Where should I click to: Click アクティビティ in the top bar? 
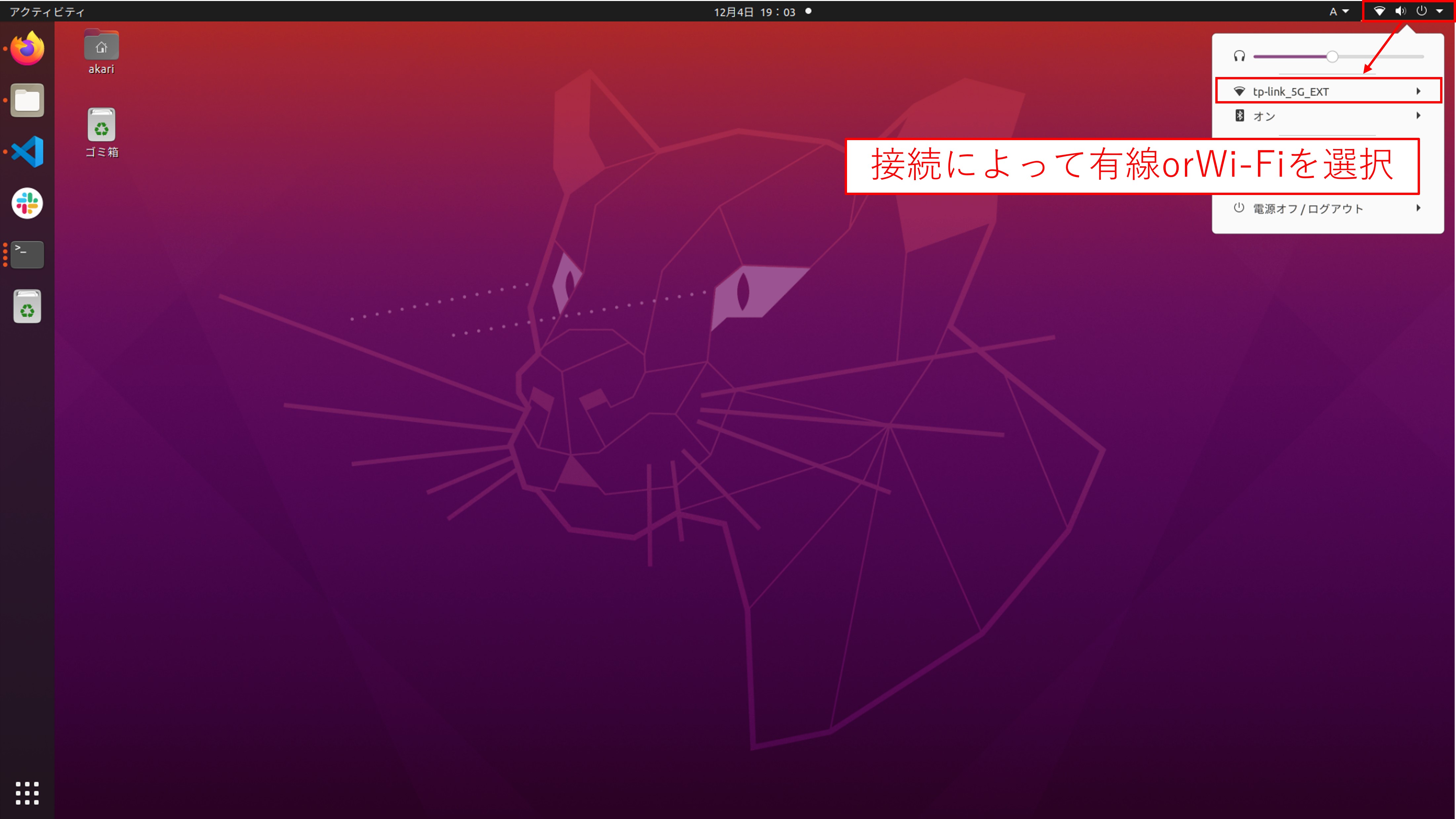(47, 11)
